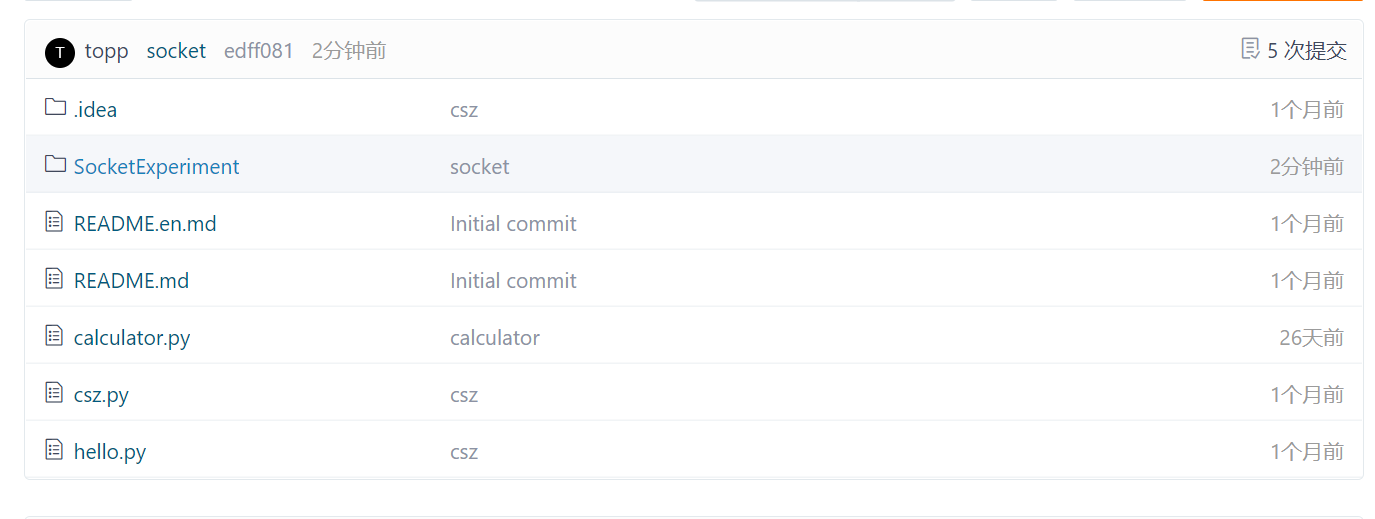Open the hello.py file
Screen dimensions: 1375x519
click(110, 452)
